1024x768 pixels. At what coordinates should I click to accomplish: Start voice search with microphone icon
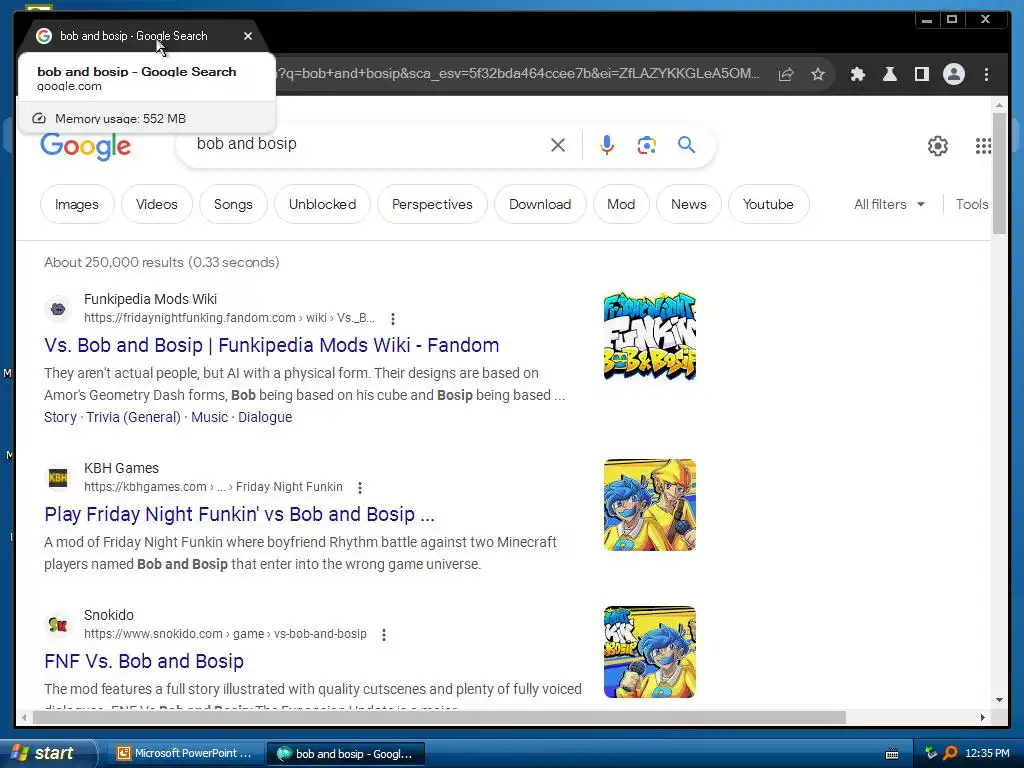click(607, 144)
